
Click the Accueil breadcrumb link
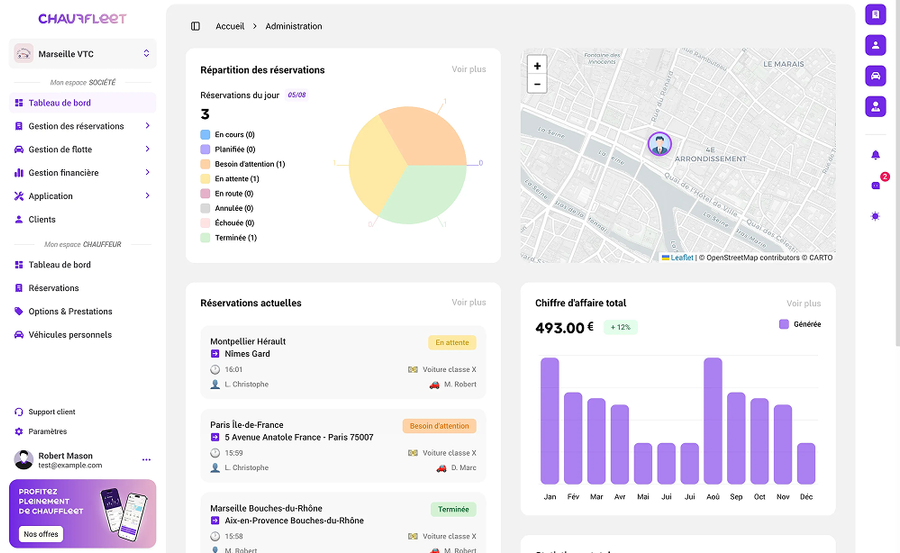pyautogui.click(x=230, y=26)
